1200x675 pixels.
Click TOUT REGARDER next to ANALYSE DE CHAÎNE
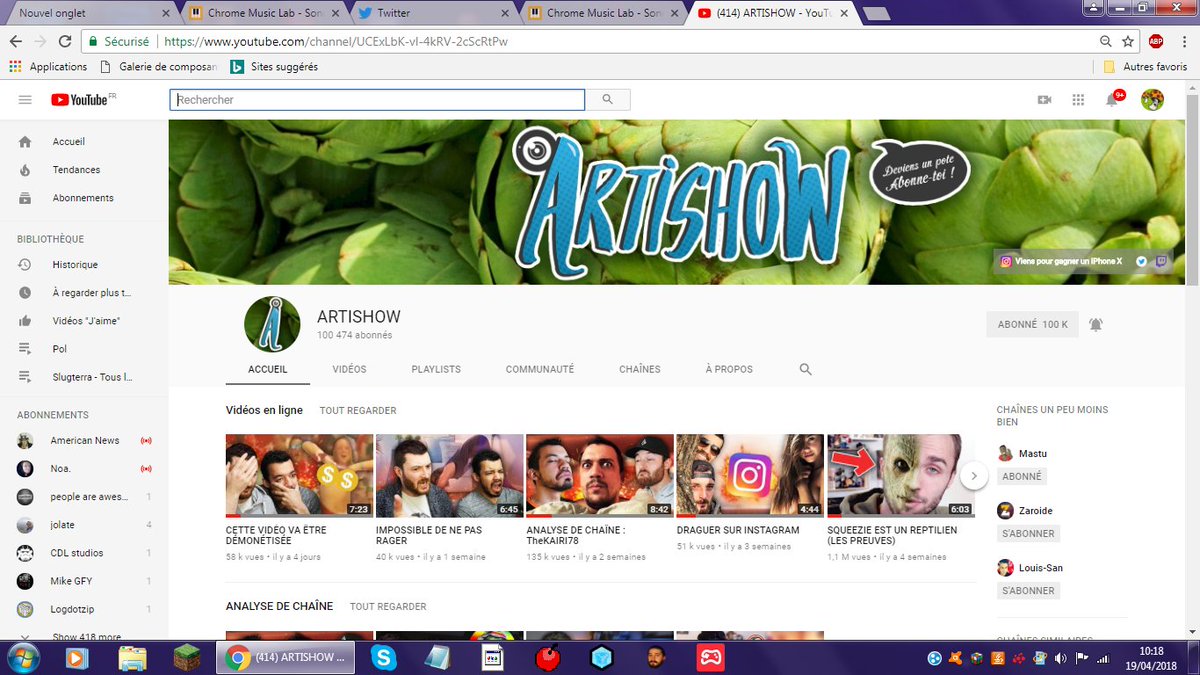point(388,607)
